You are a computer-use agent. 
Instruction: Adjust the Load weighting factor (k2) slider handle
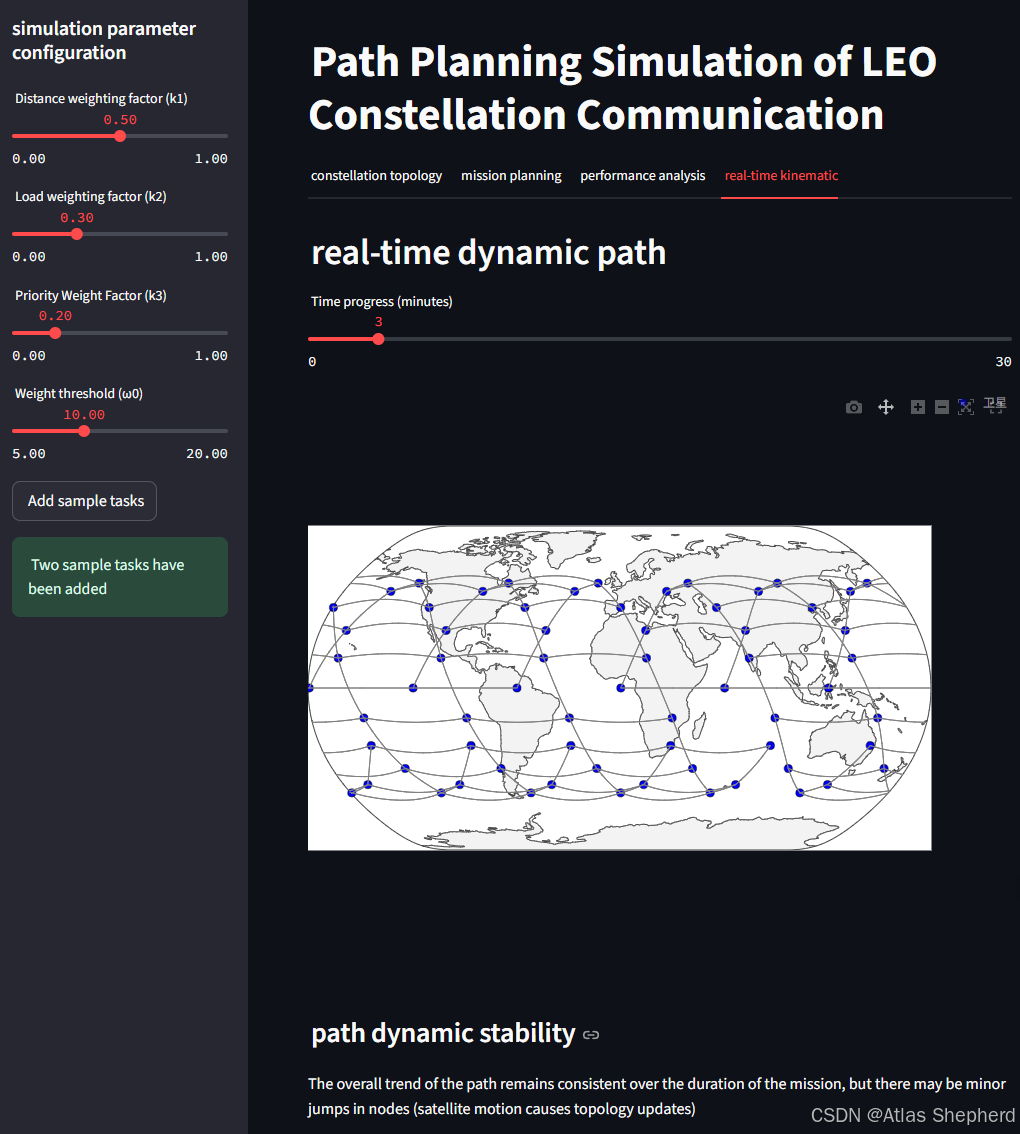(x=77, y=234)
